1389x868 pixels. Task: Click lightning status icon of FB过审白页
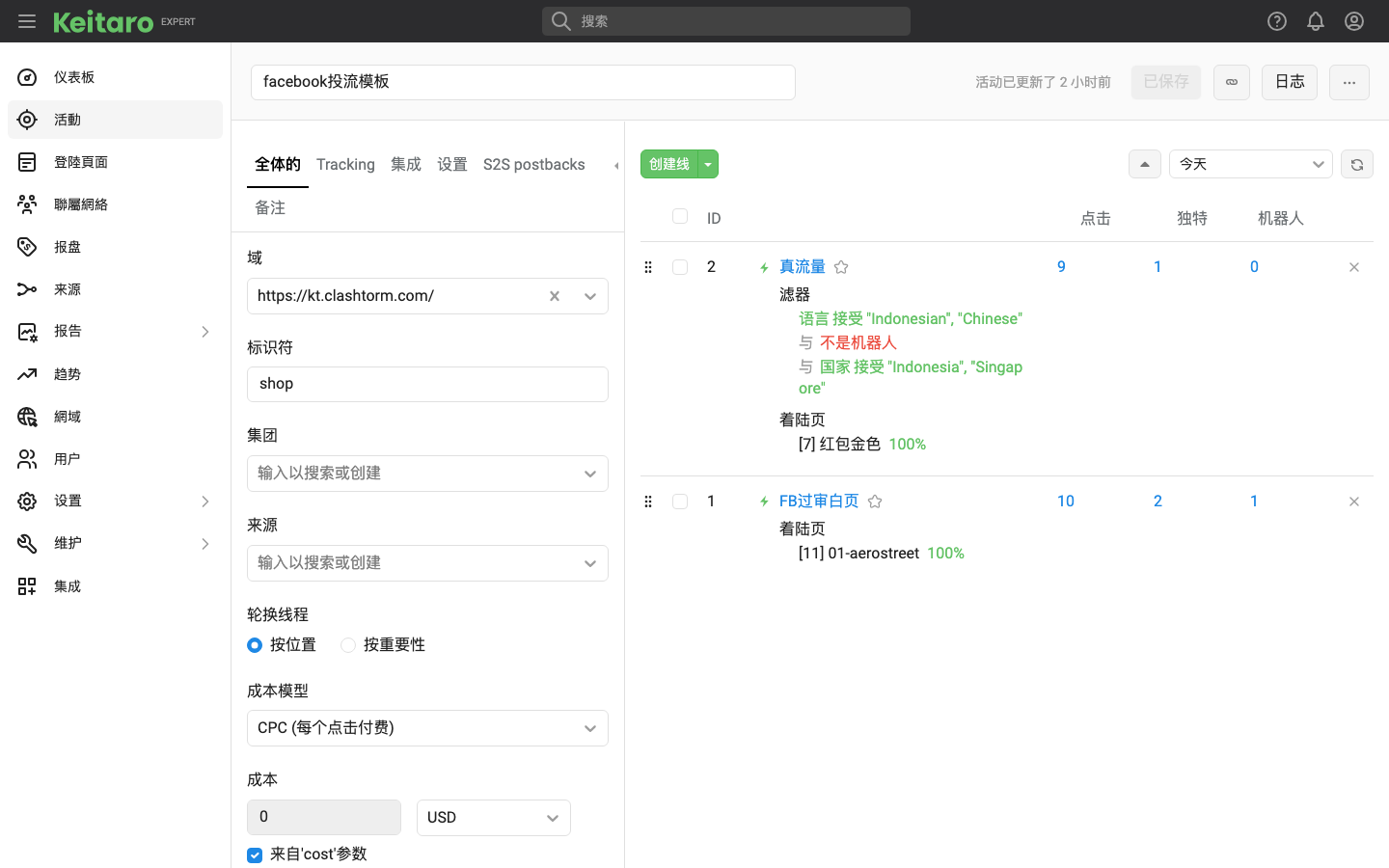pyautogui.click(x=764, y=502)
